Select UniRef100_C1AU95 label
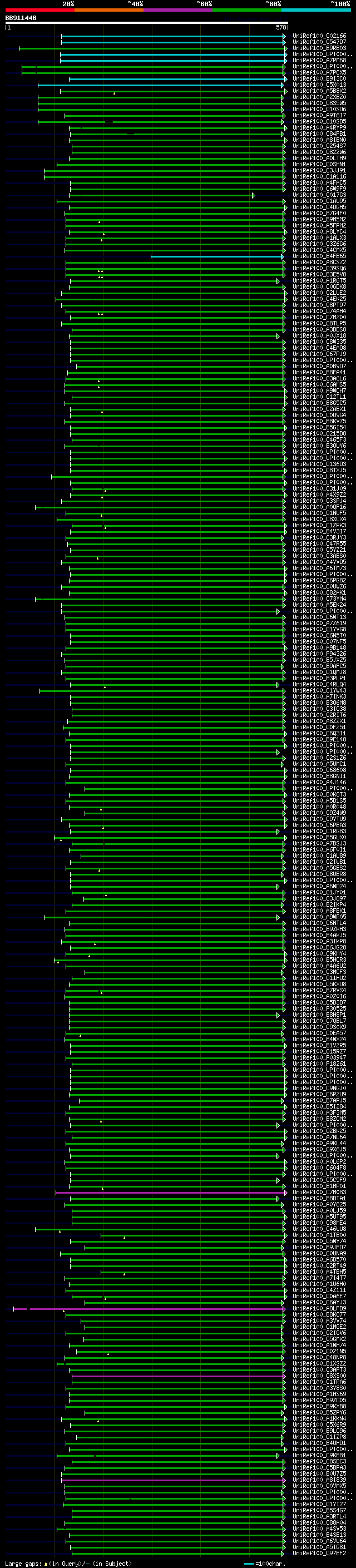356x1568 pixels. tap(319, 201)
